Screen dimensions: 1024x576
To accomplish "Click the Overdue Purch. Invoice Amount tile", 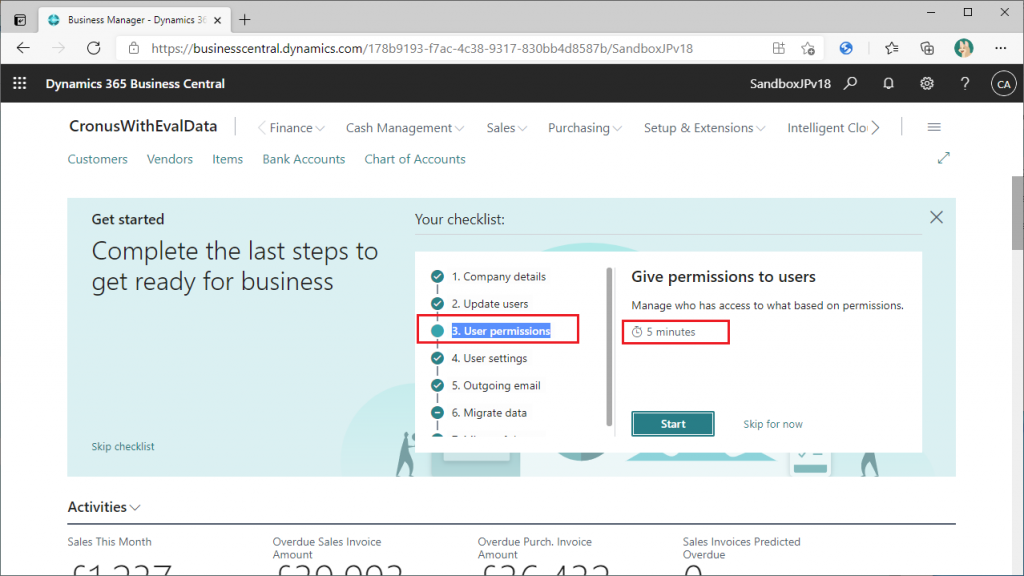I will 543,555.
